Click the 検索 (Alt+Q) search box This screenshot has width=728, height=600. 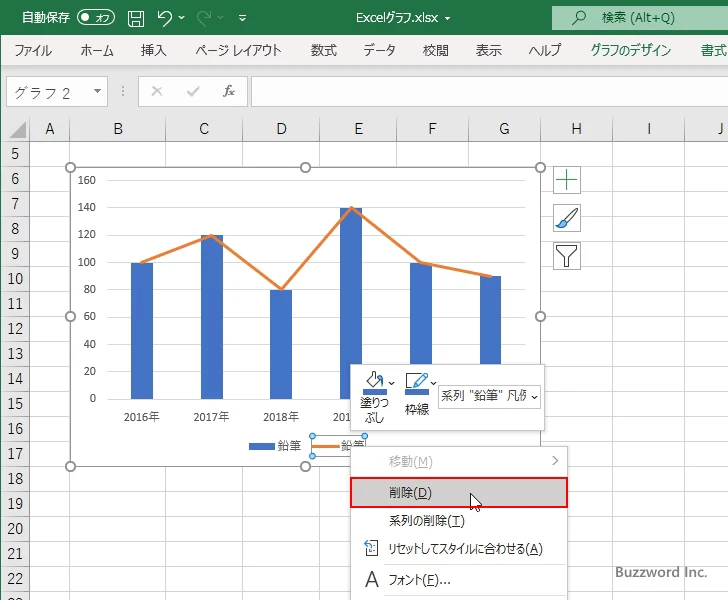pyautogui.click(x=640, y=18)
